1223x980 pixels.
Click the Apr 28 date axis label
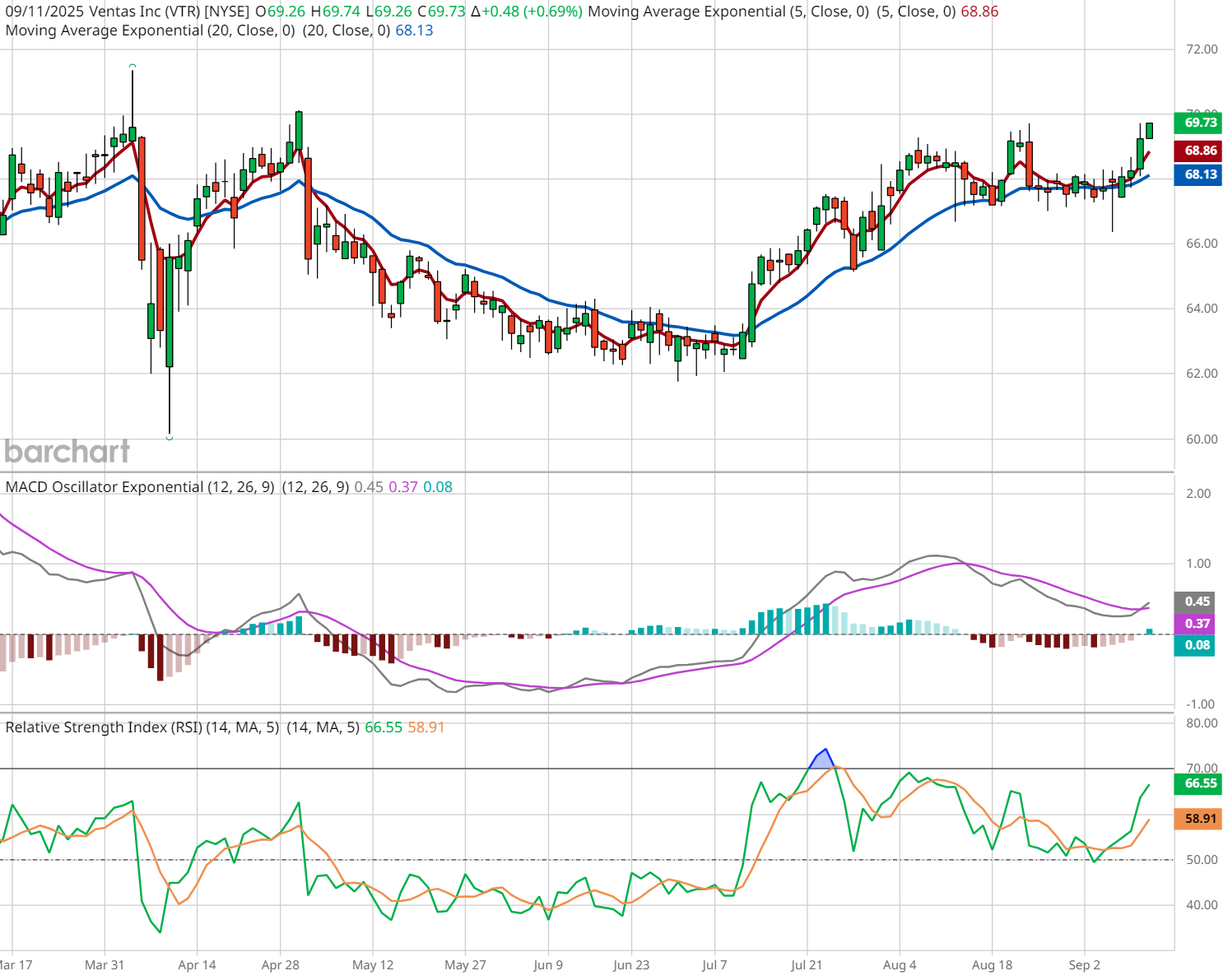coord(280,964)
